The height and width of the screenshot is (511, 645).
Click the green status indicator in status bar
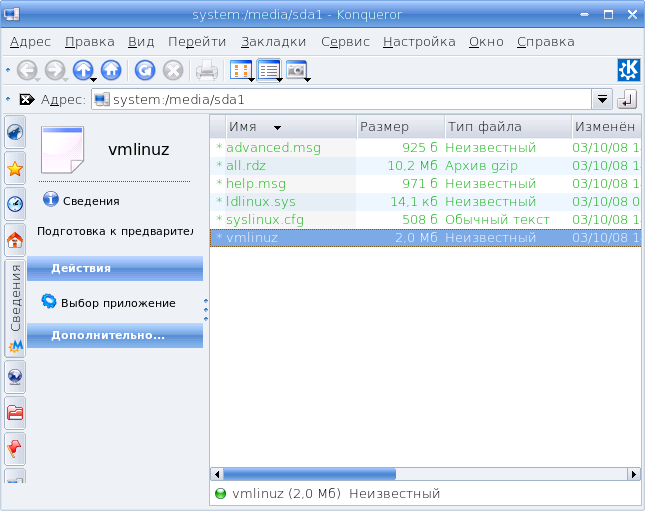220,493
